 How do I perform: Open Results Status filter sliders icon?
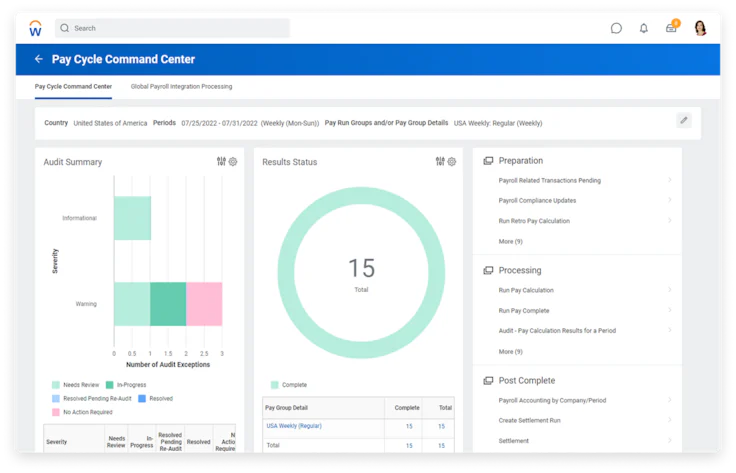(440, 161)
